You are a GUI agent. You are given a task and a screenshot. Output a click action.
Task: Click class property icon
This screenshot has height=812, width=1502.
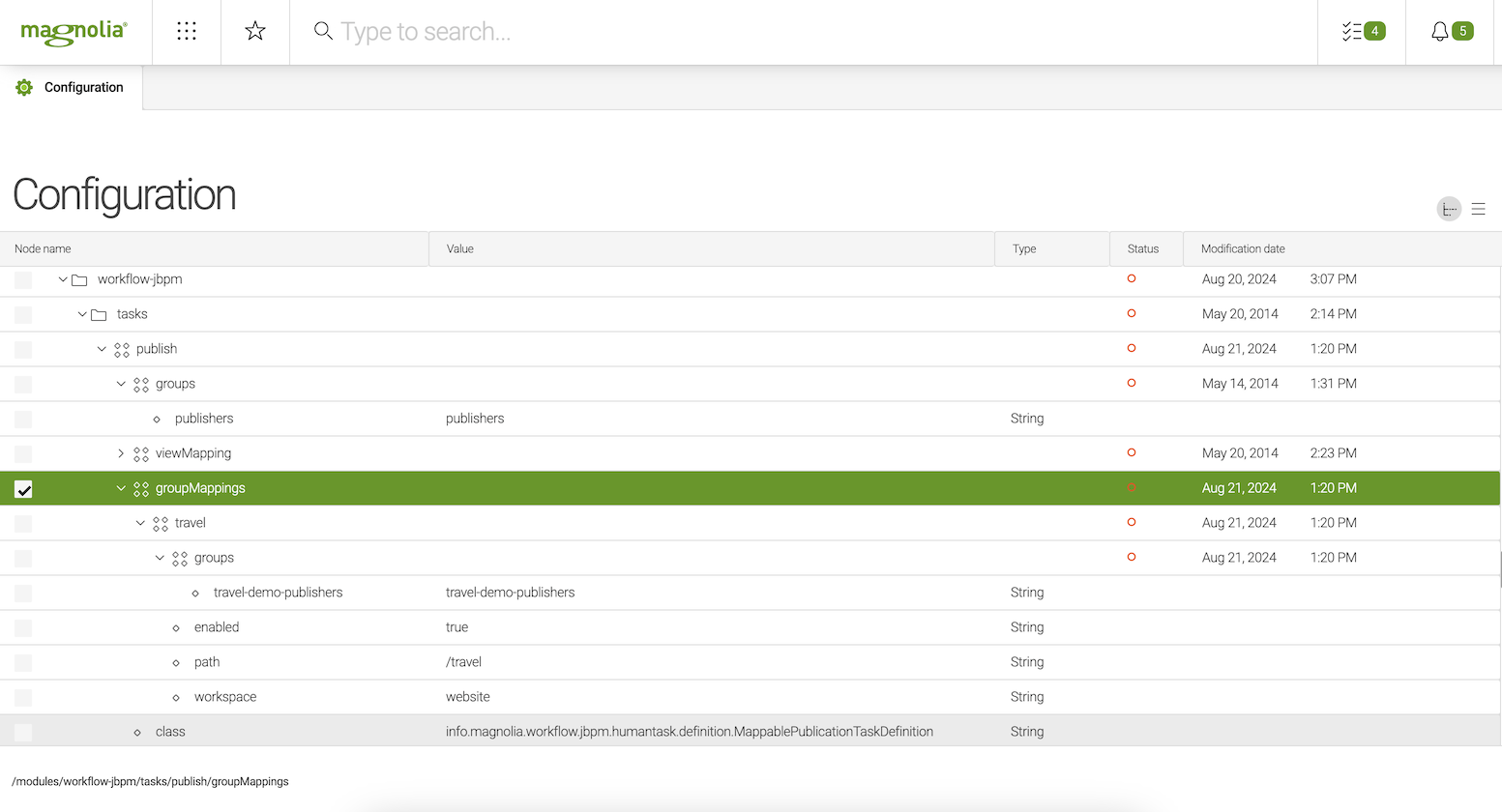(137, 733)
